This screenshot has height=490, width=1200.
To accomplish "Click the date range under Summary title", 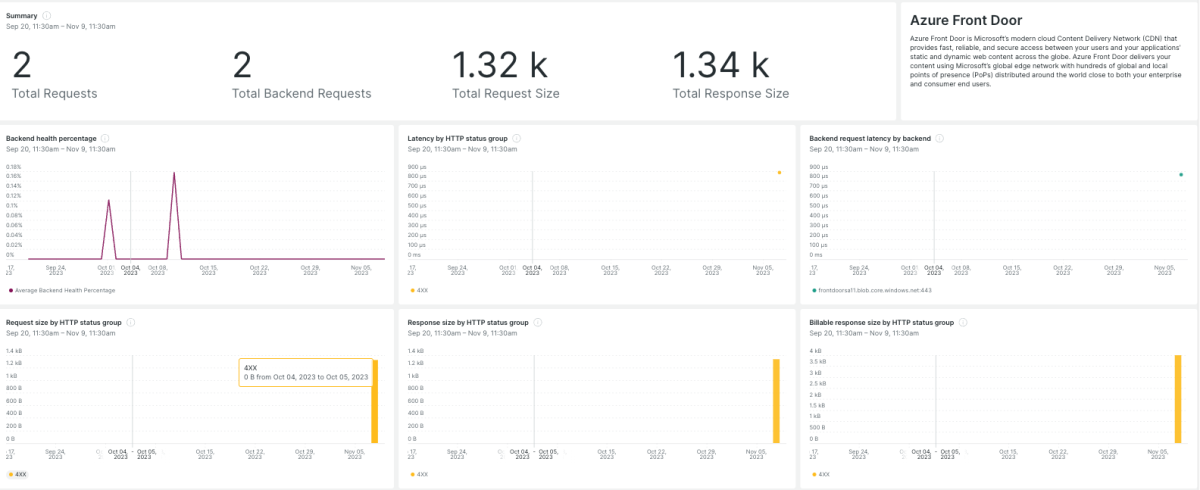I will coord(61,26).
